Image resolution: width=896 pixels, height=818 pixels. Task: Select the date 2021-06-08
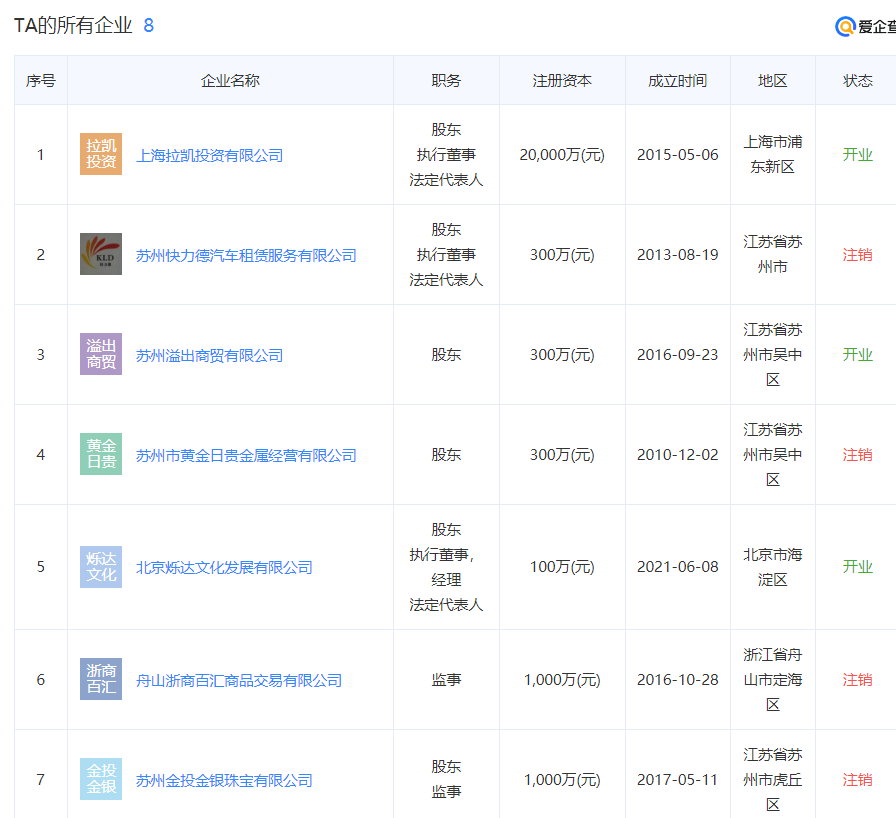tap(678, 567)
